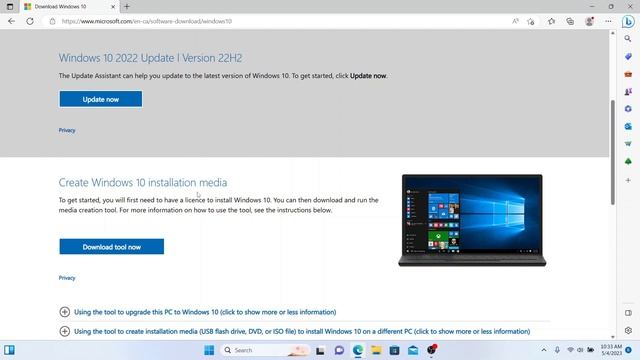Close the Download Windows 10 tab
The width and height of the screenshot is (640, 360).
coord(113,7)
